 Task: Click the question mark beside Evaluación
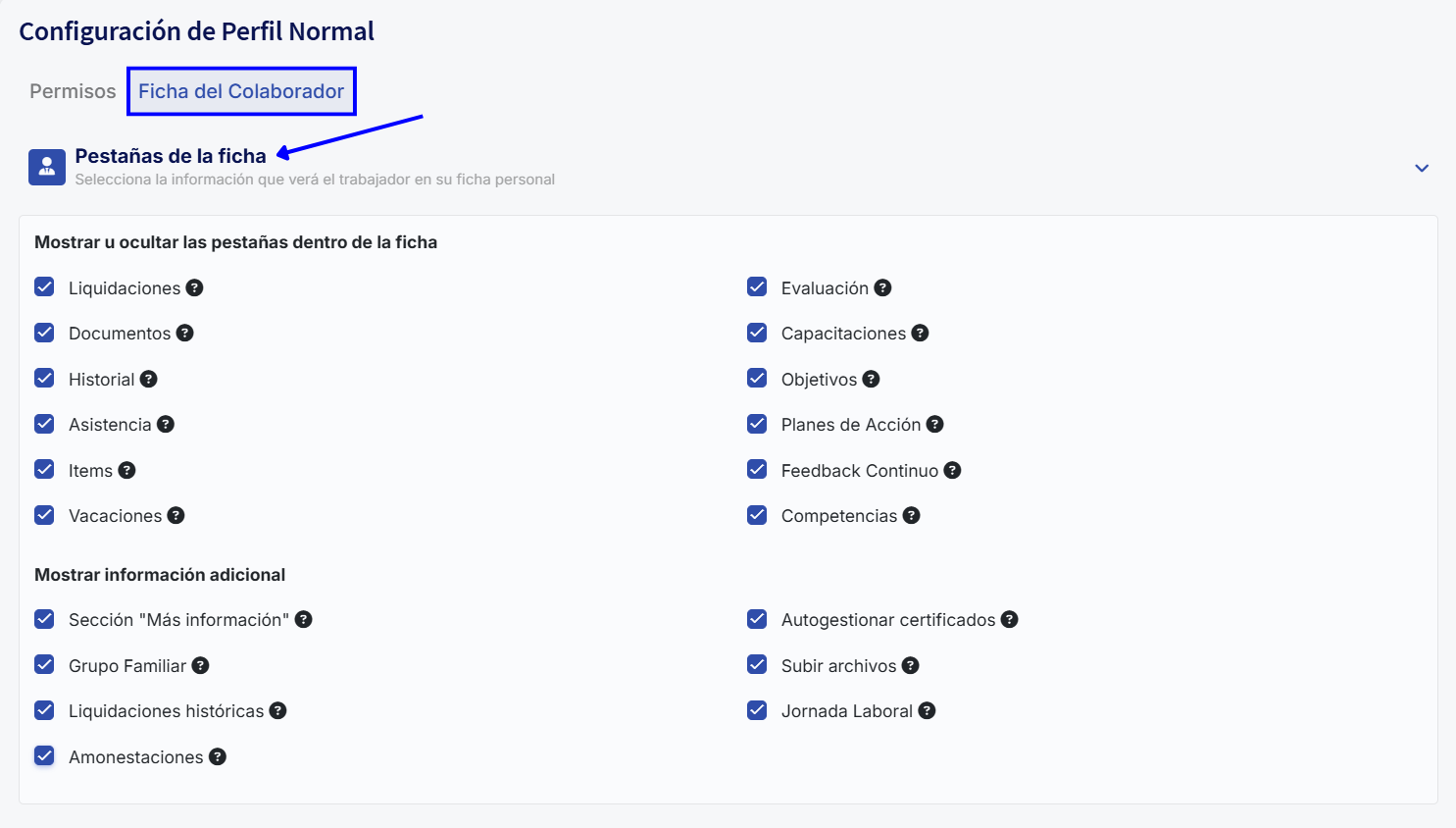(883, 286)
